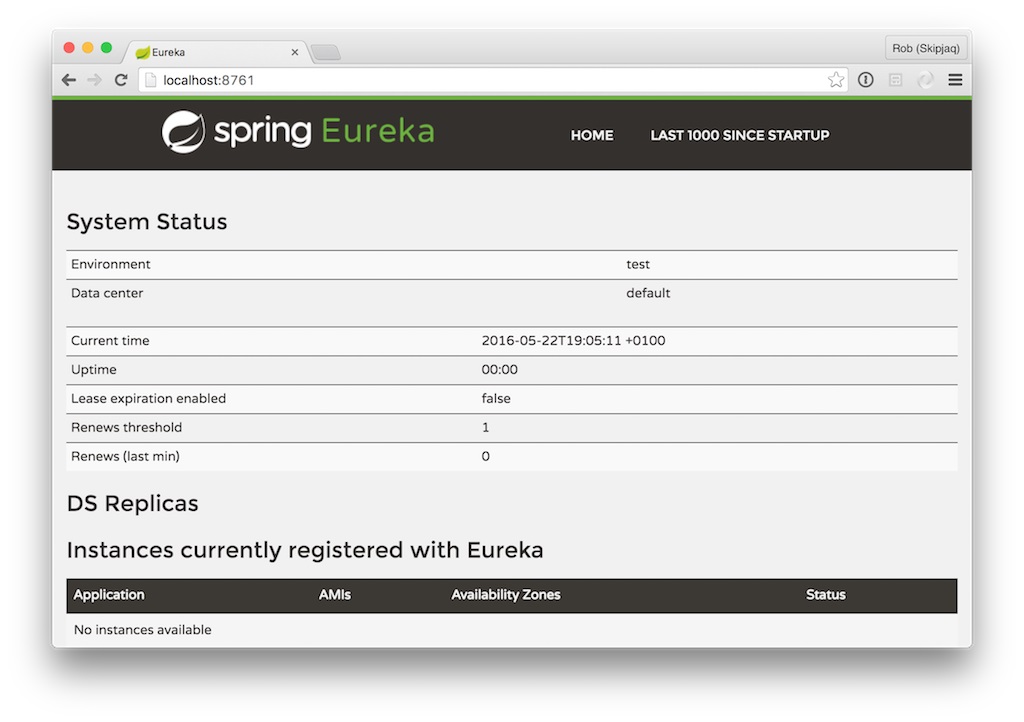Click the page icon in address bar
Screen dimensions: 1024x722
[150, 80]
